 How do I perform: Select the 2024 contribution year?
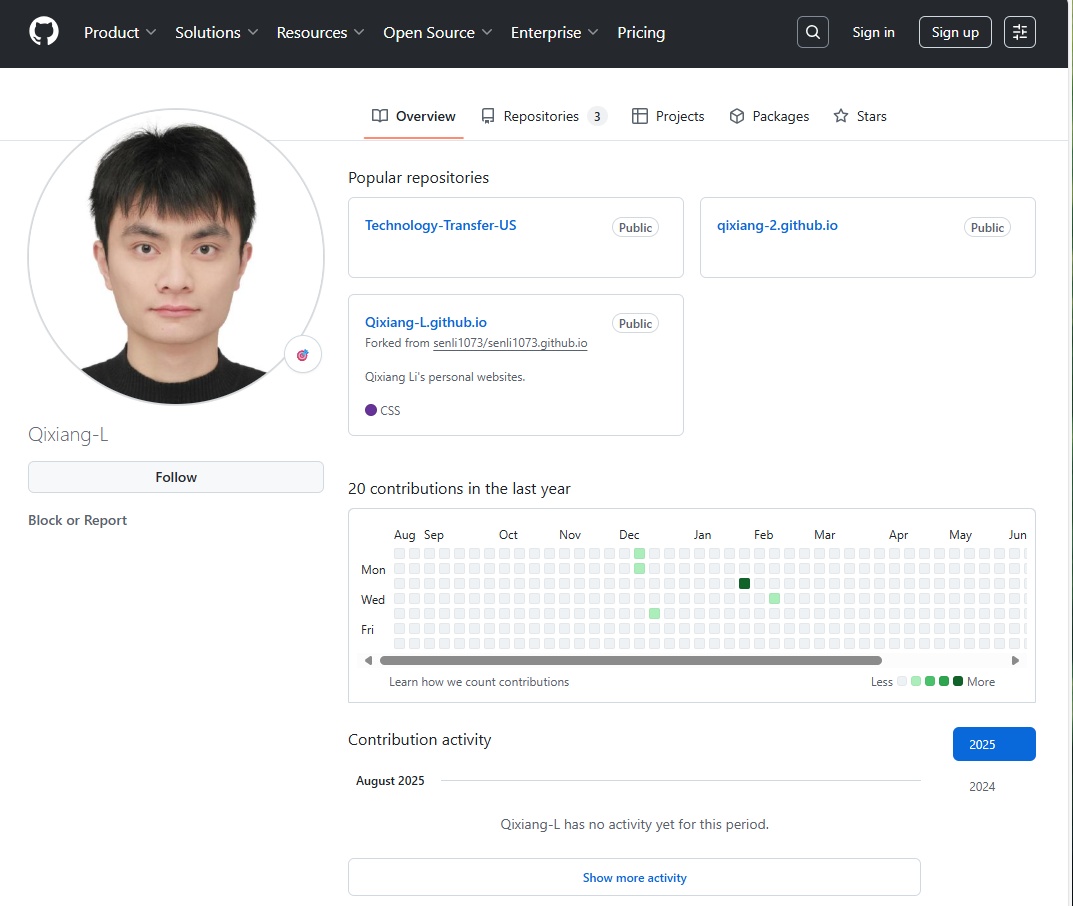[982, 787]
